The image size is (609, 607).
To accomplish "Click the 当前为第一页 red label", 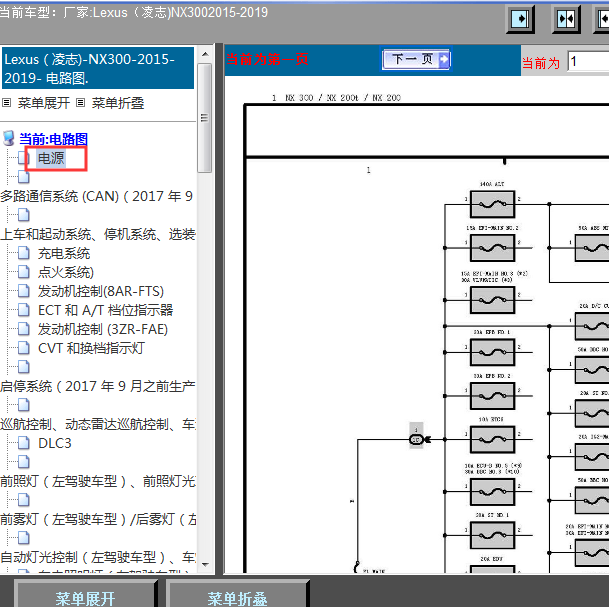I will [267, 59].
